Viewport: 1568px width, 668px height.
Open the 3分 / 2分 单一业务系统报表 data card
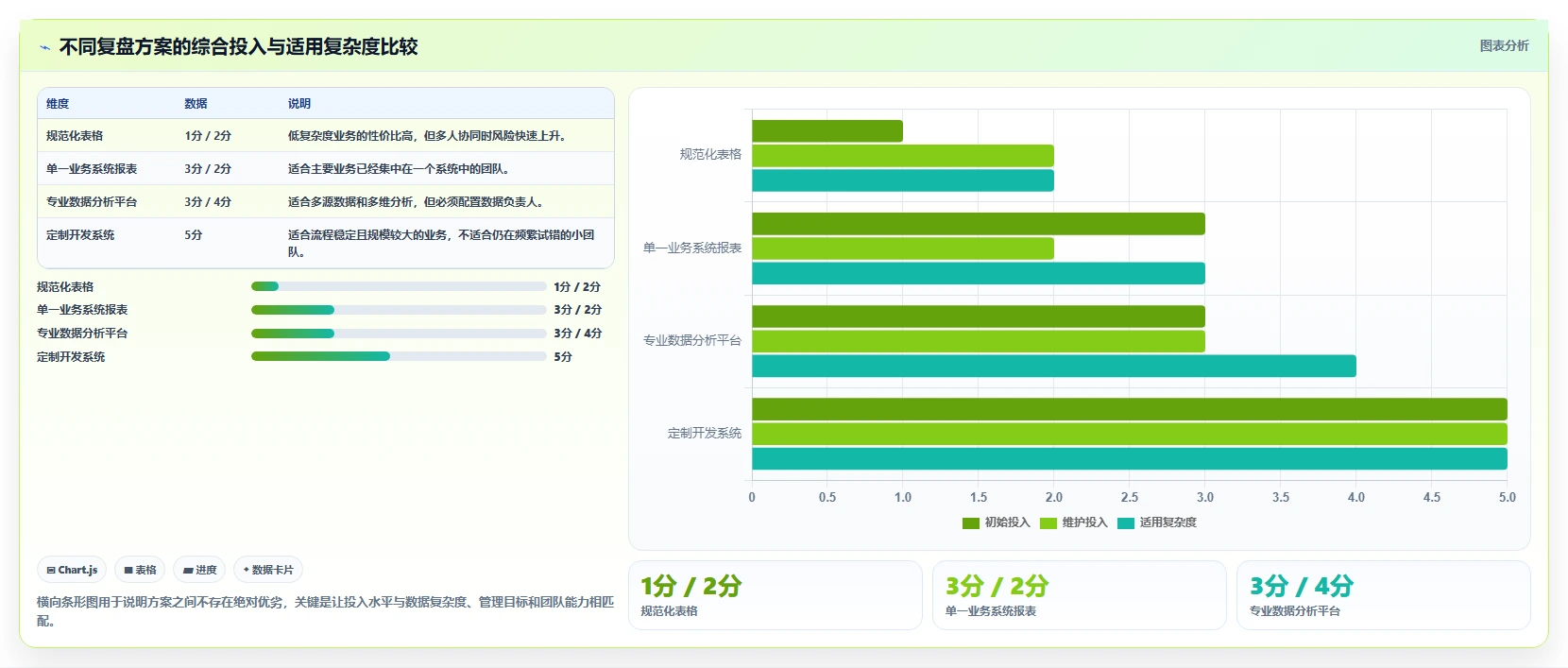1080,595
